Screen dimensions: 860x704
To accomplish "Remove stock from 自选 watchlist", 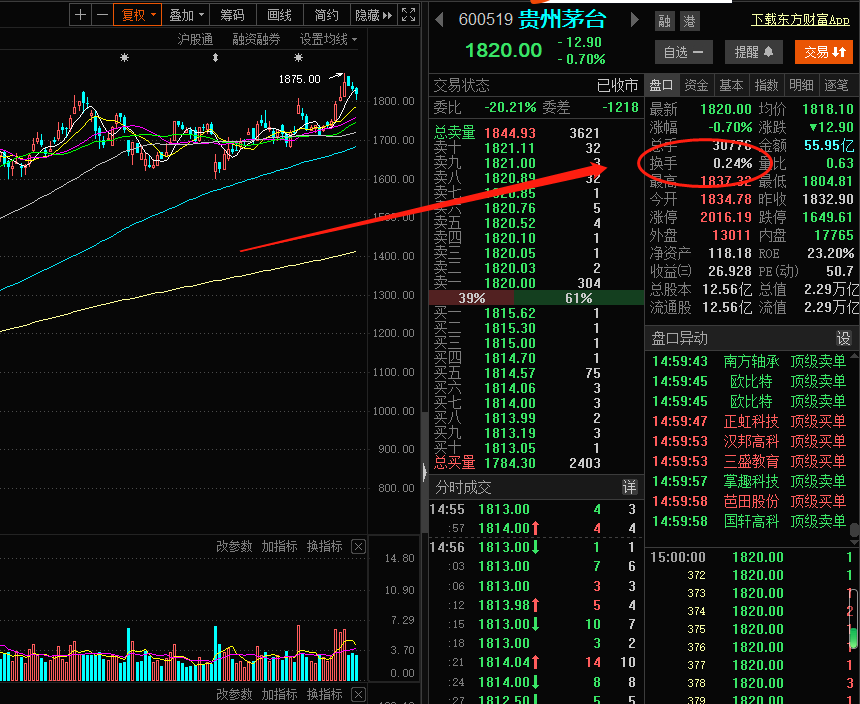I will click(683, 52).
